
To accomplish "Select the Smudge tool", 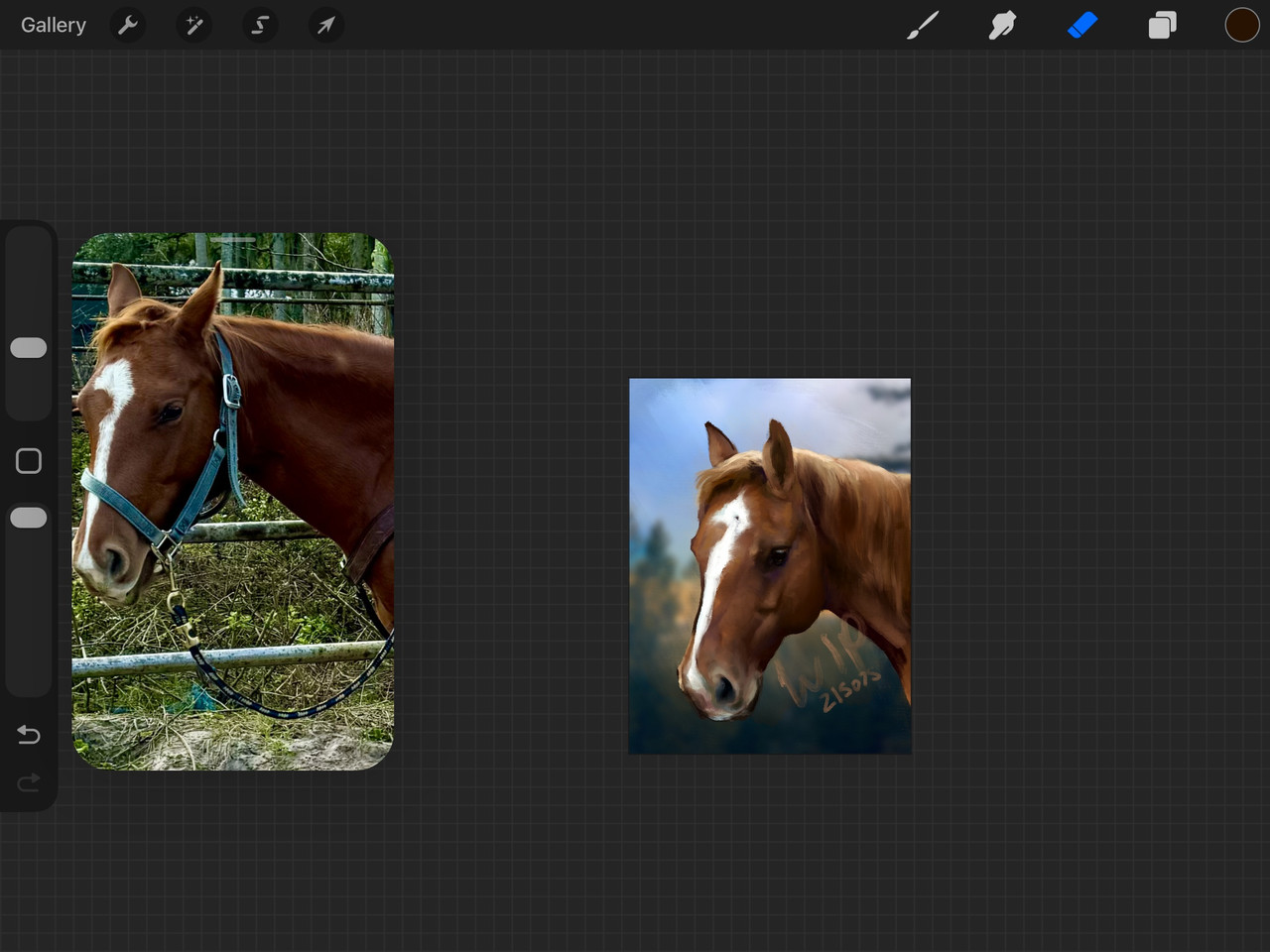I will click(1002, 25).
